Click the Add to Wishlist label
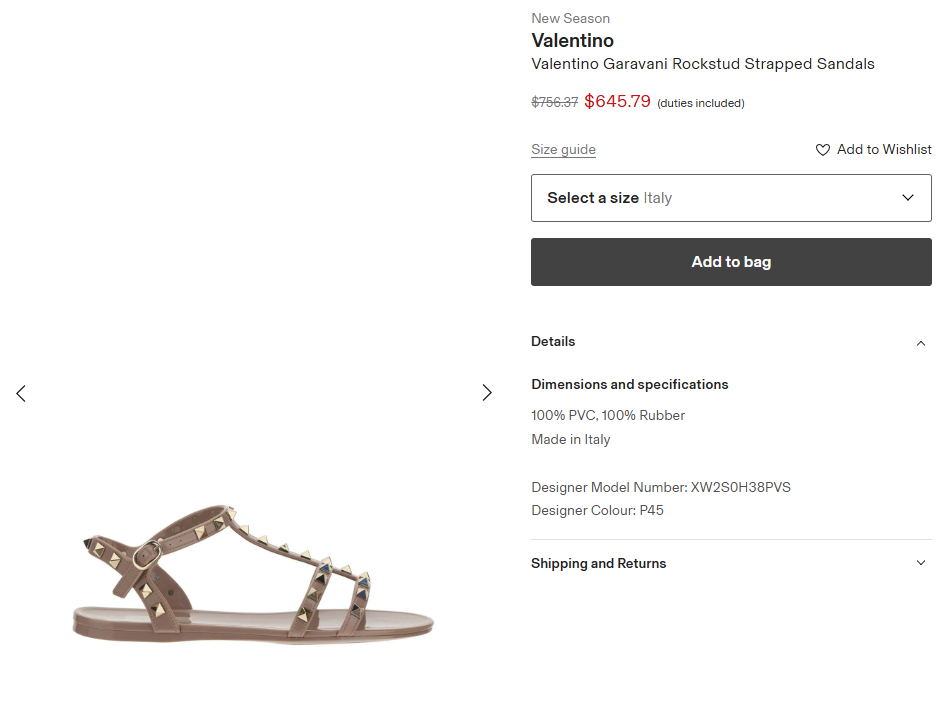This screenshot has width=950, height=704. (x=884, y=150)
